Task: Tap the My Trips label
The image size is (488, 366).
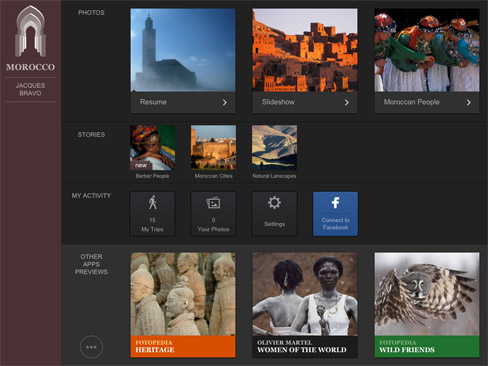Action: [152, 229]
